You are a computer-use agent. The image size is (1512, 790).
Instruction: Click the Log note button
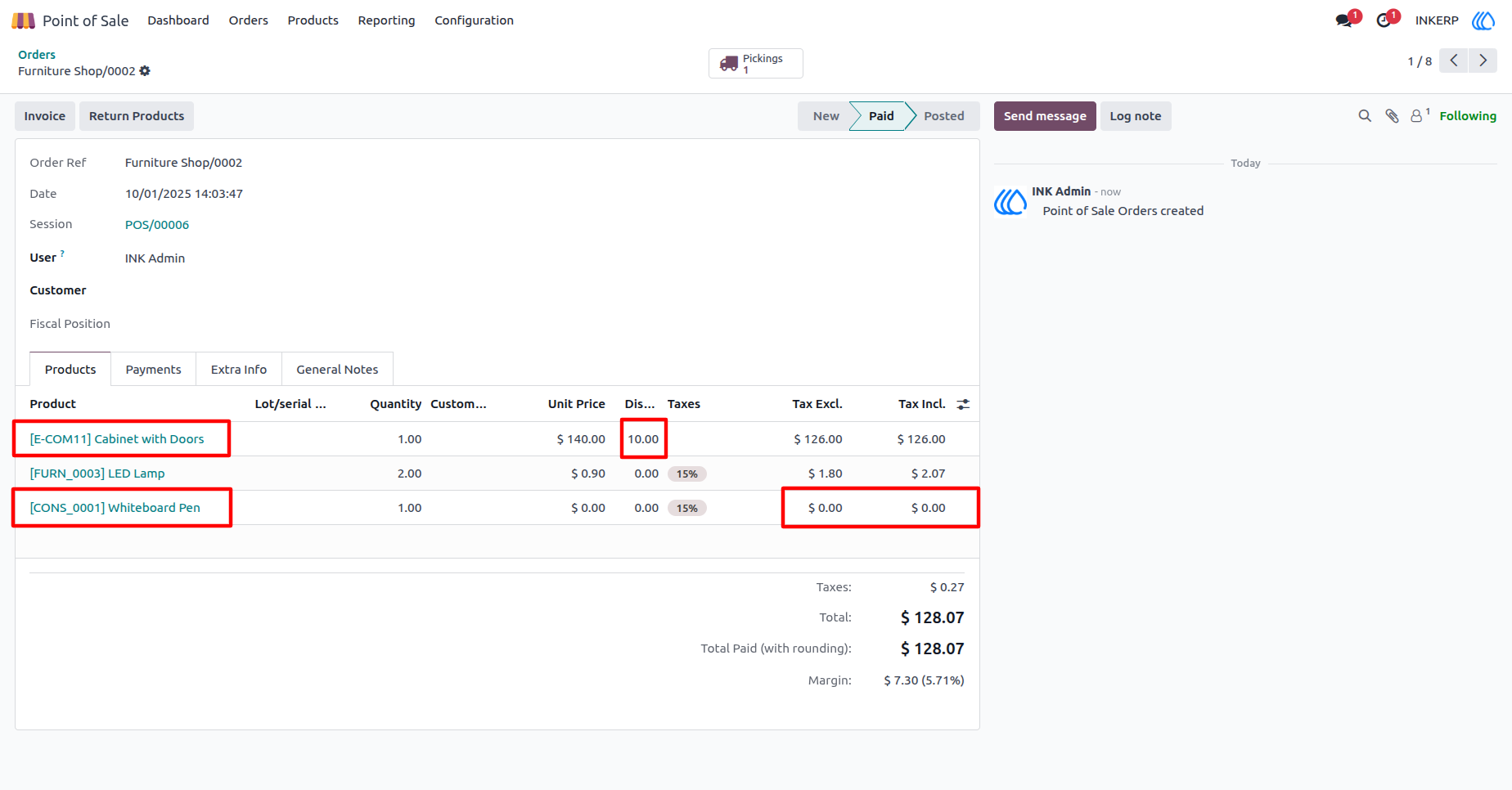1136,116
